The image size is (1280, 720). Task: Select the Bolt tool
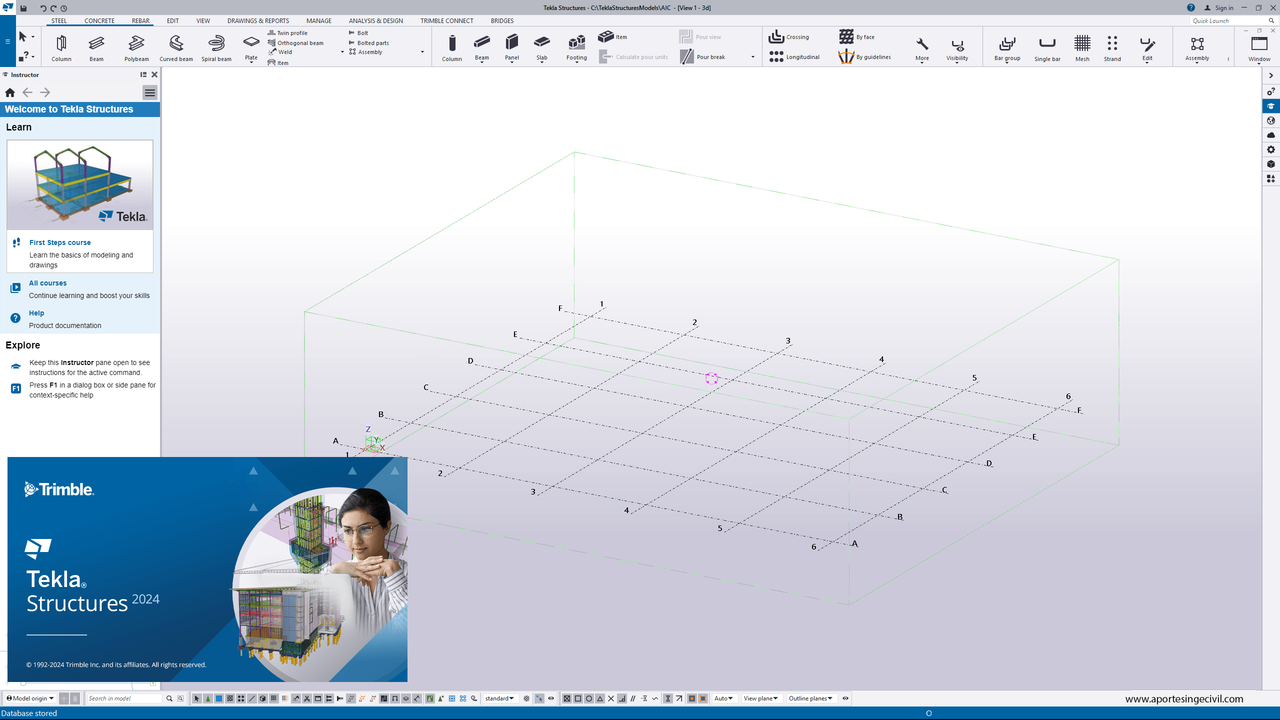click(x=358, y=33)
